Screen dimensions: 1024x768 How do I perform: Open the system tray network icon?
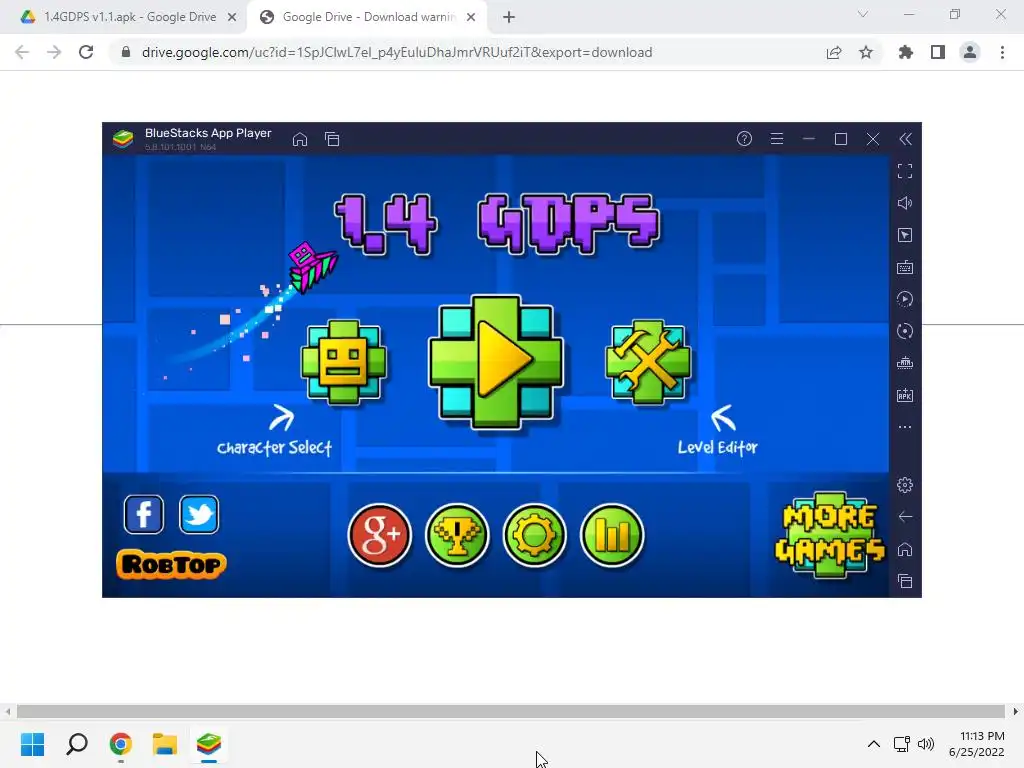click(x=902, y=744)
